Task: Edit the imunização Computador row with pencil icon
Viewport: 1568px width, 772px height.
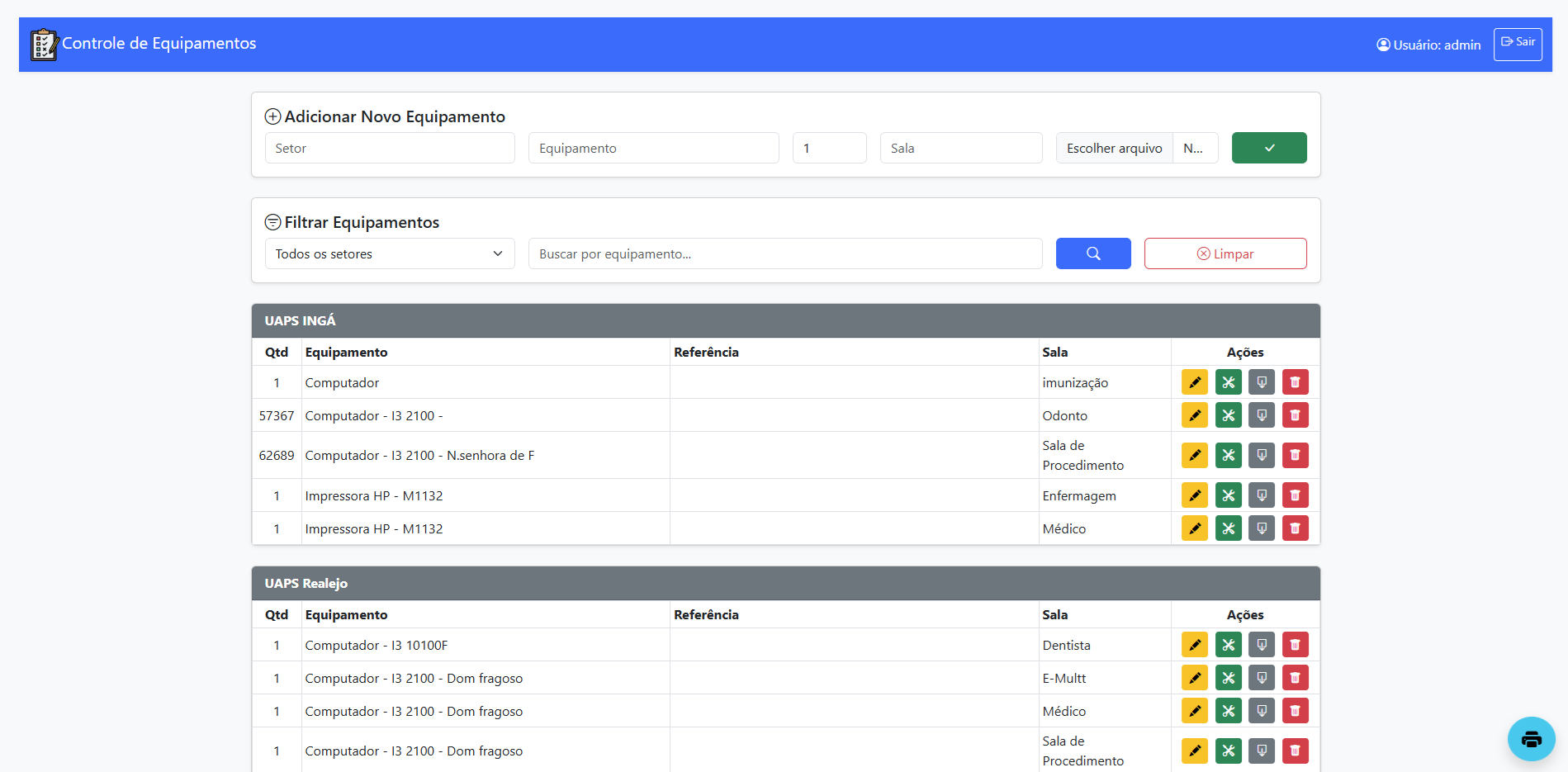Action: [x=1194, y=382]
